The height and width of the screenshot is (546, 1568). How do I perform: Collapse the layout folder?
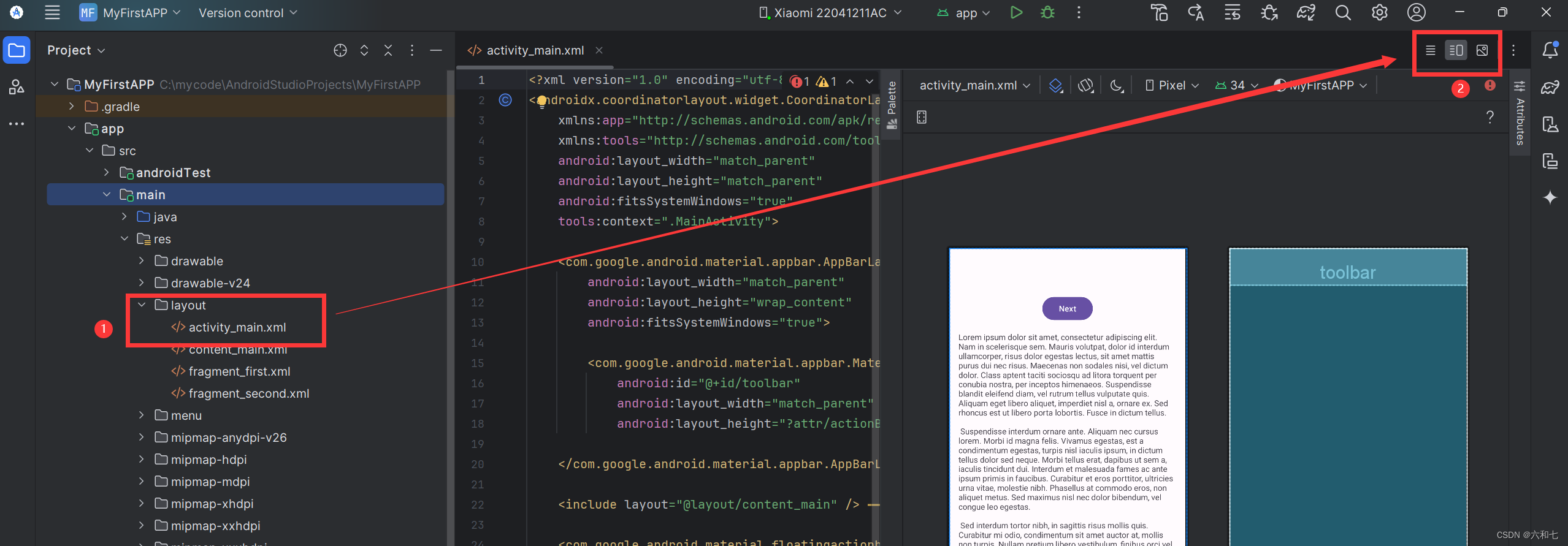(x=142, y=305)
